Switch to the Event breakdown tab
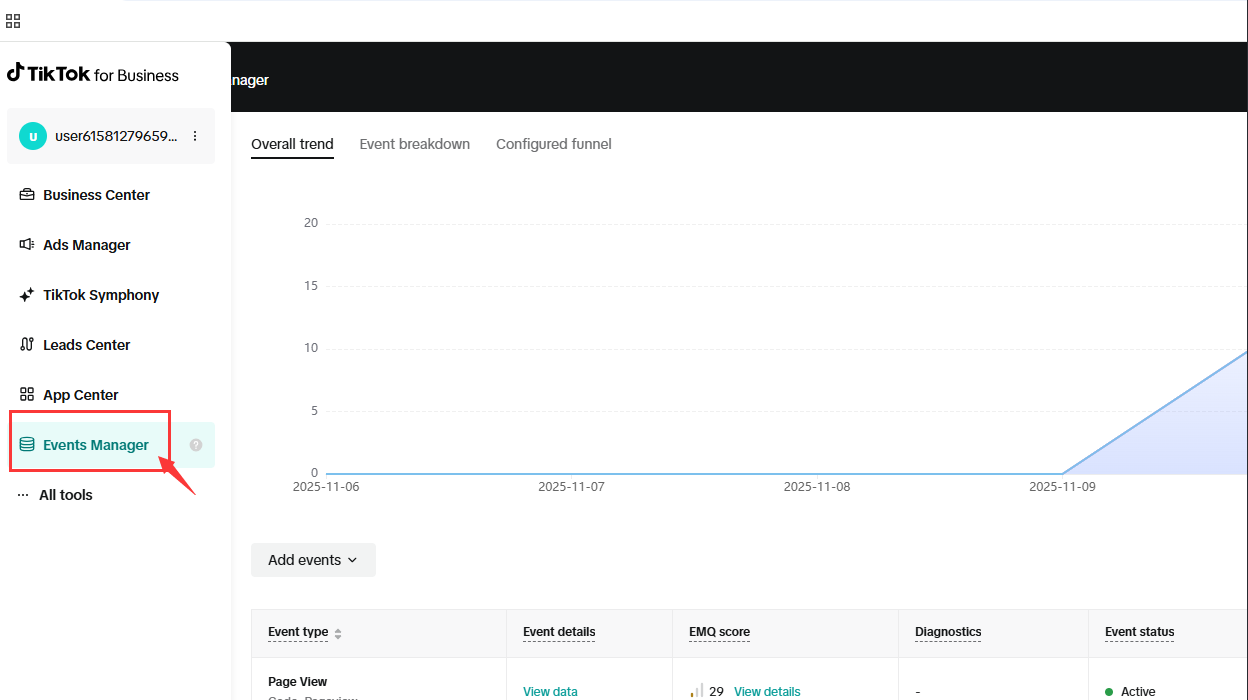Image resolution: width=1248 pixels, height=700 pixels. coord(414,144)
